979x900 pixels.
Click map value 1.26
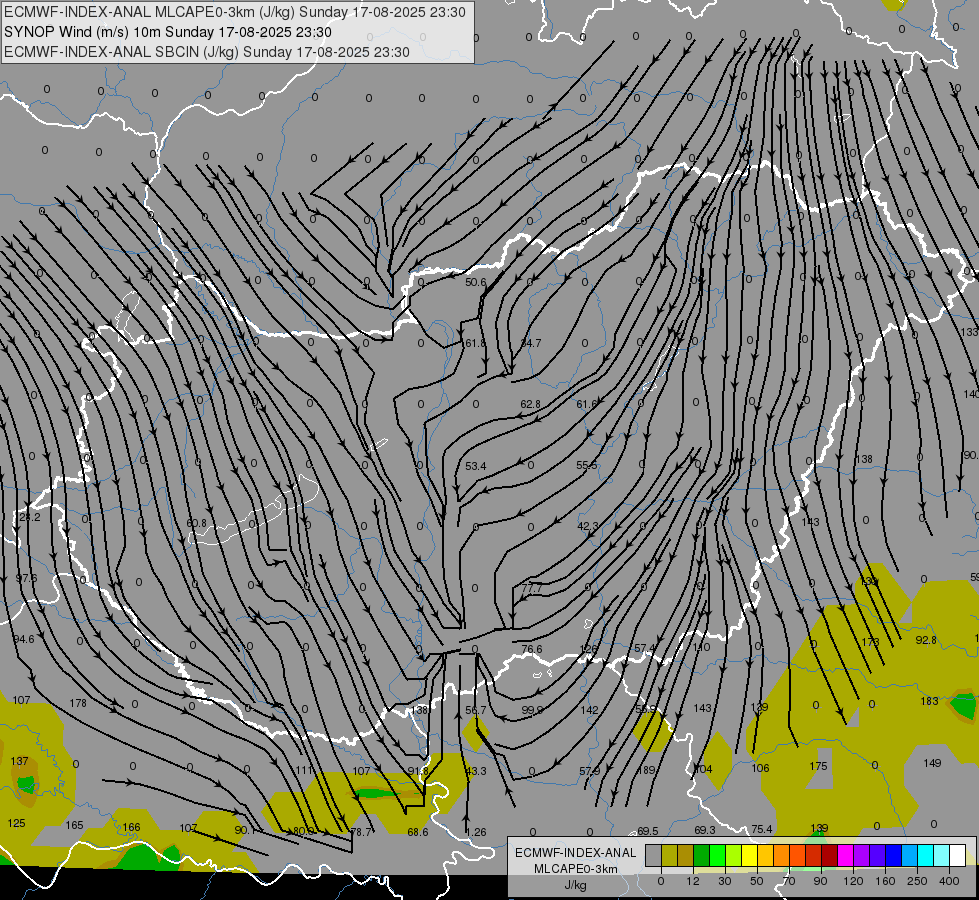pos(476,832)
